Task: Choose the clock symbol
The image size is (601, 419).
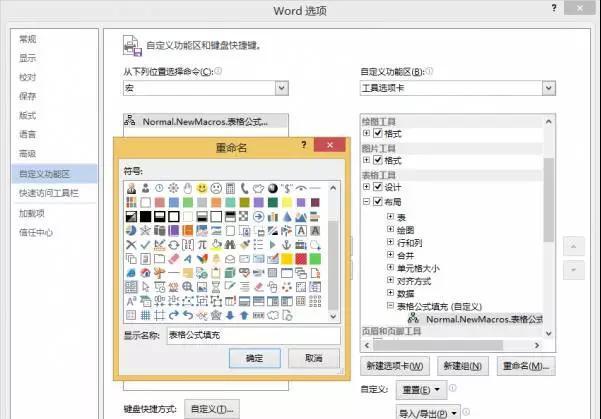Action: coord(159,188)
